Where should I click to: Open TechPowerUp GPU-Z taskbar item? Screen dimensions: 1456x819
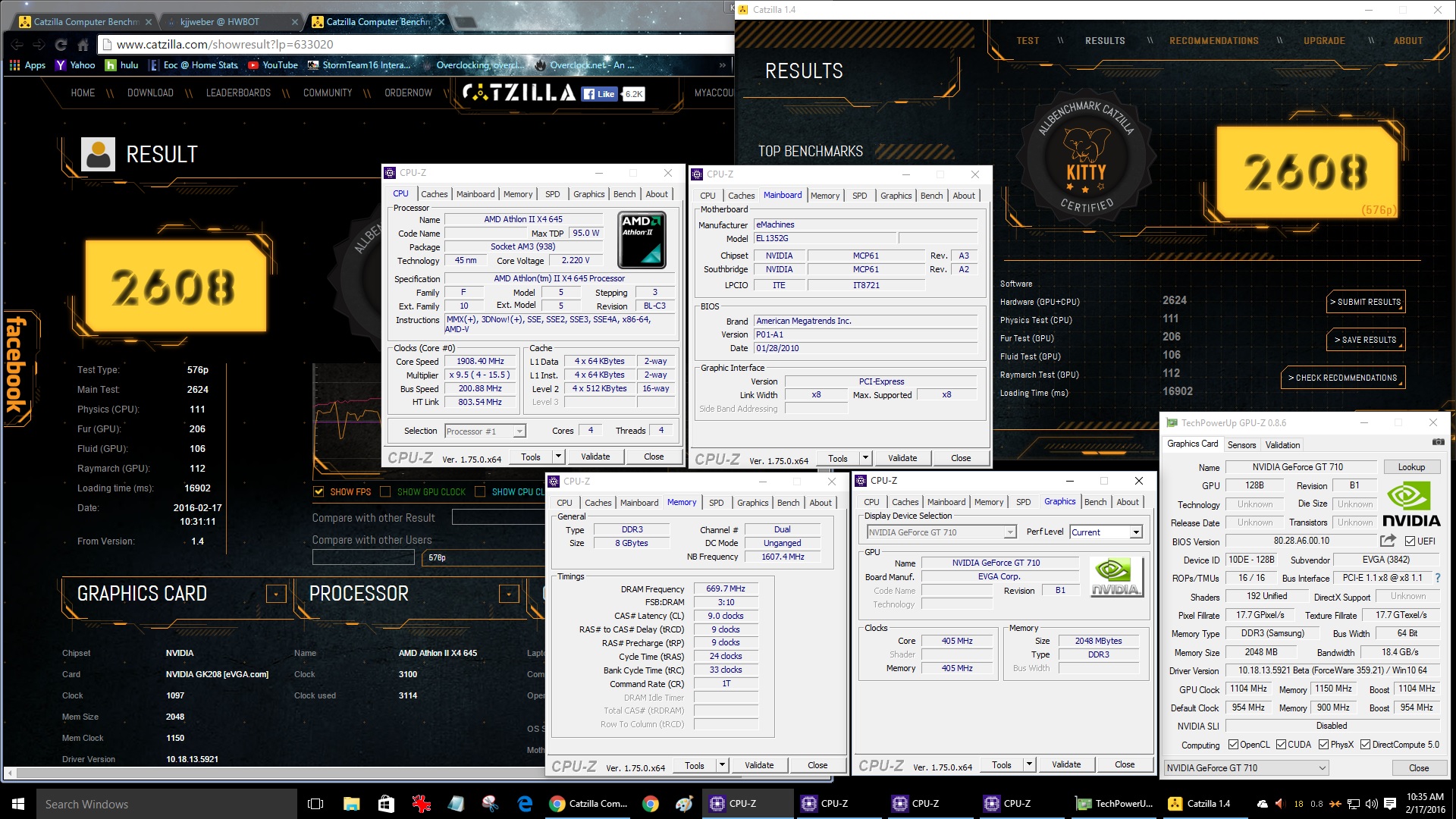pyautogui.click(x=1113, y=804)
